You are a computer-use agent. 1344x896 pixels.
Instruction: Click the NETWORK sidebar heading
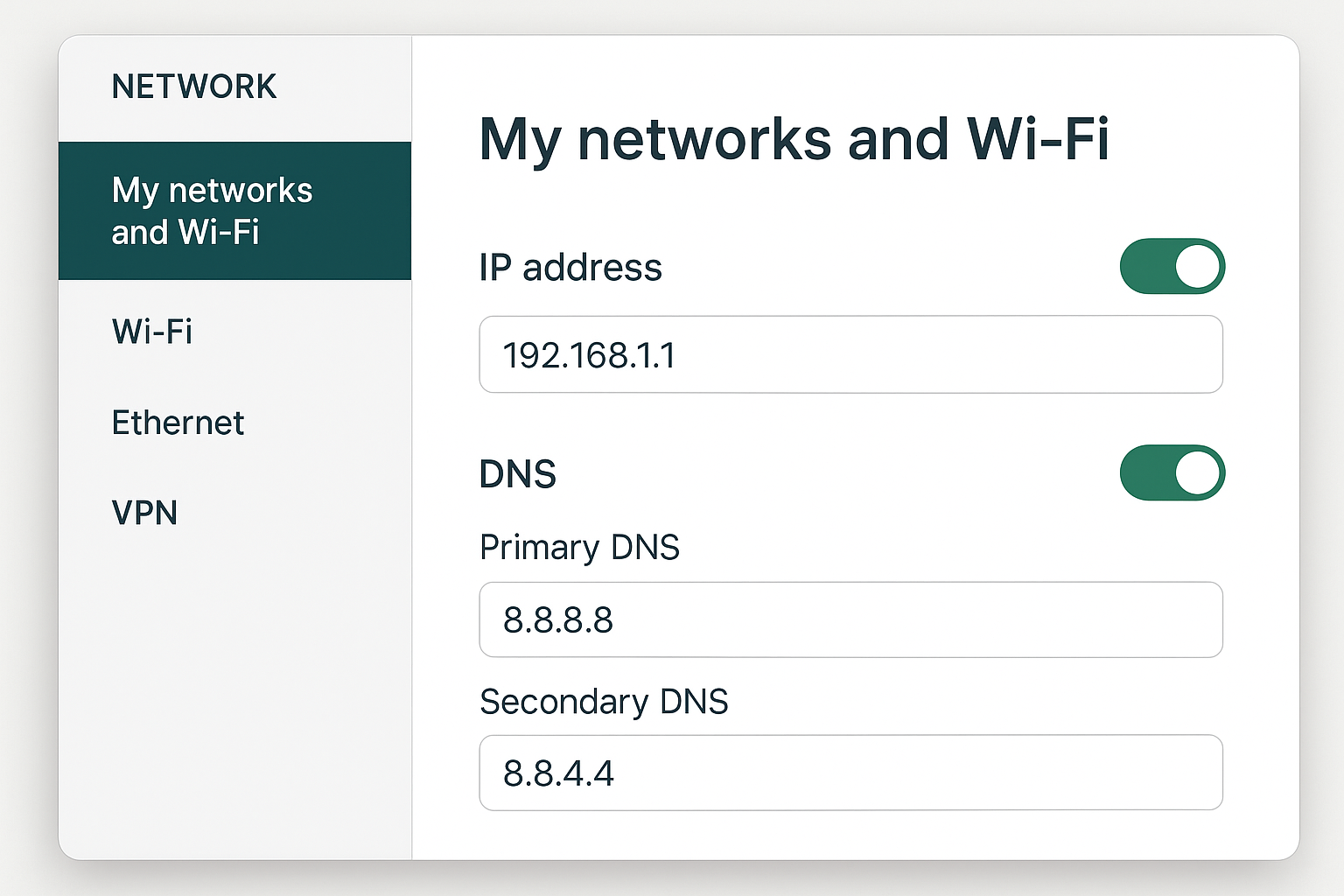pyautogui.click(x=194, y=87)
